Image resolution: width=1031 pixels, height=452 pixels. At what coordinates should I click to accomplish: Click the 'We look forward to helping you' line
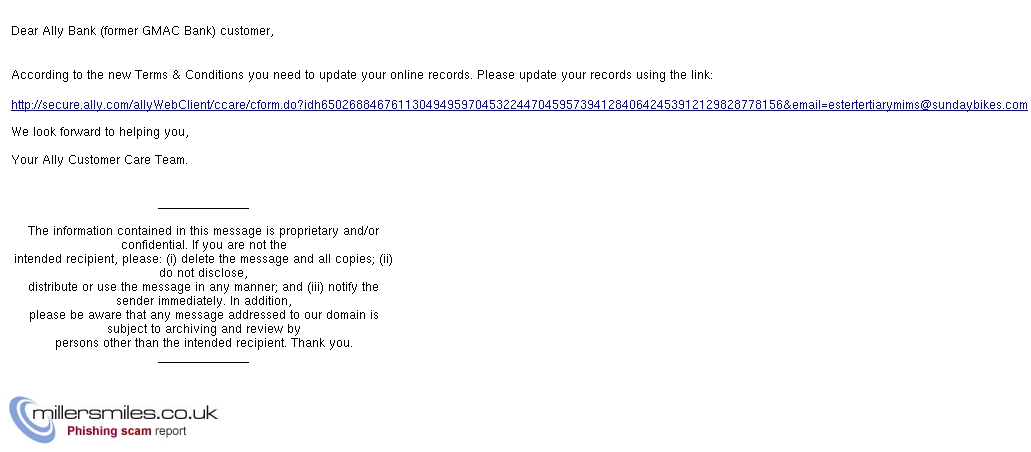tap(100, 132)
